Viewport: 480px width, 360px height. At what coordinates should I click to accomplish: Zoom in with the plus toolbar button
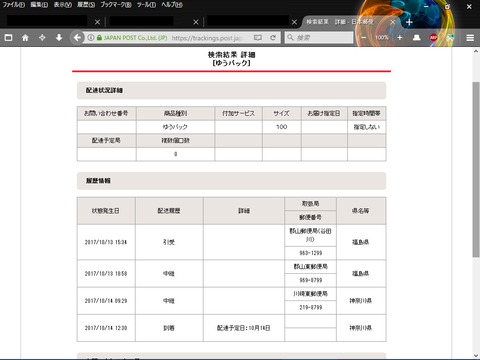[x=400, y=38]
